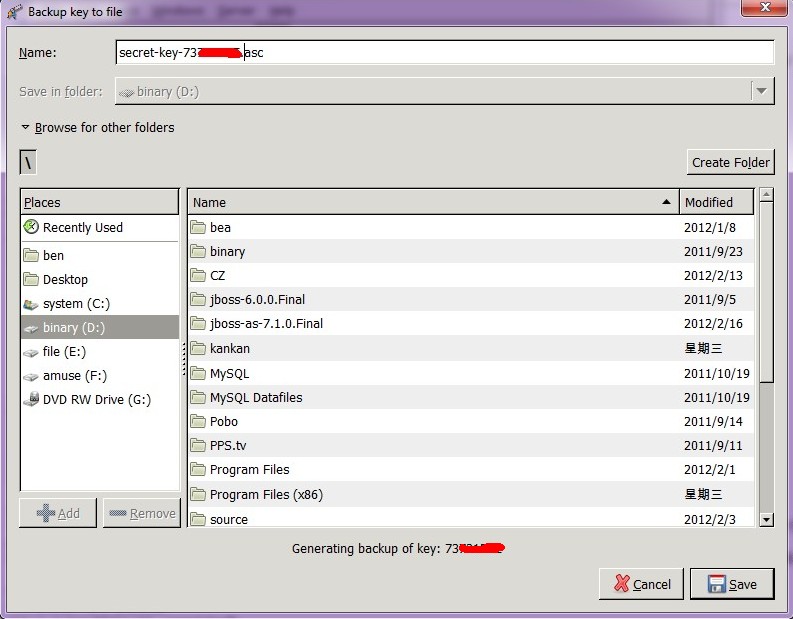
Task: Select binary (D:) drive in Places
Action: coord(100,328)
